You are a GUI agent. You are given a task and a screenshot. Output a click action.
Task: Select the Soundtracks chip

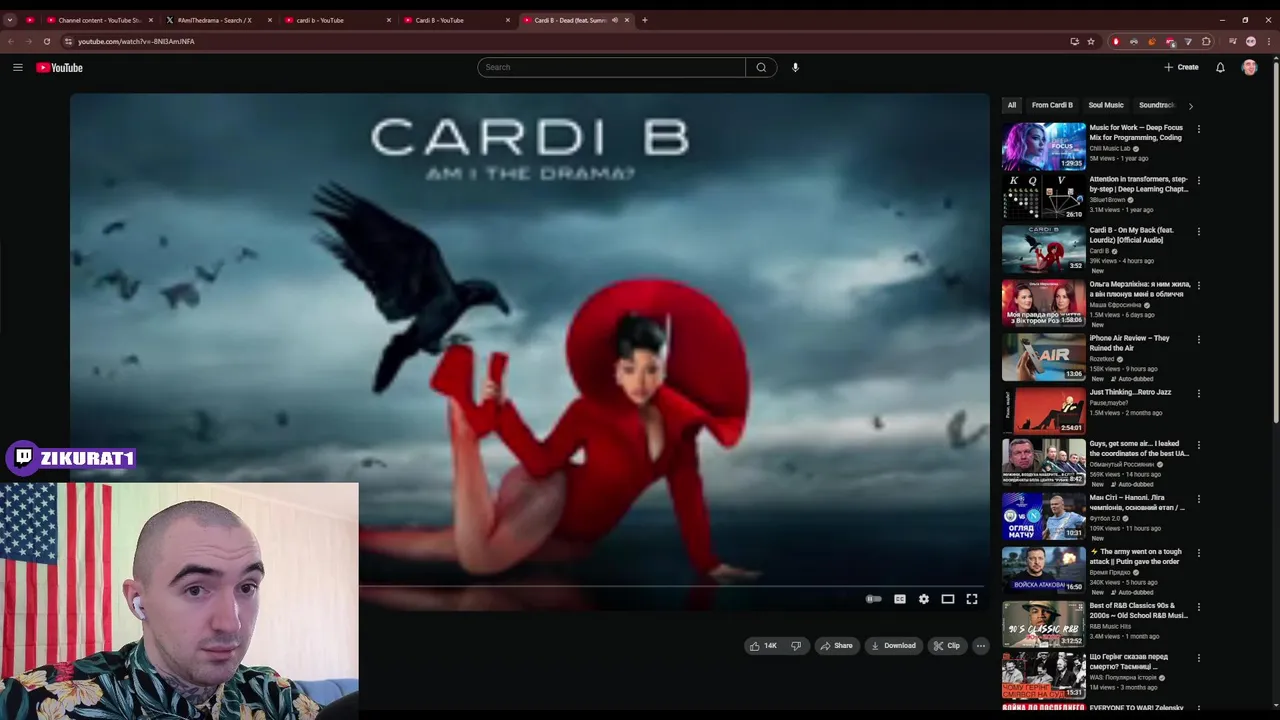[1157, 105]
